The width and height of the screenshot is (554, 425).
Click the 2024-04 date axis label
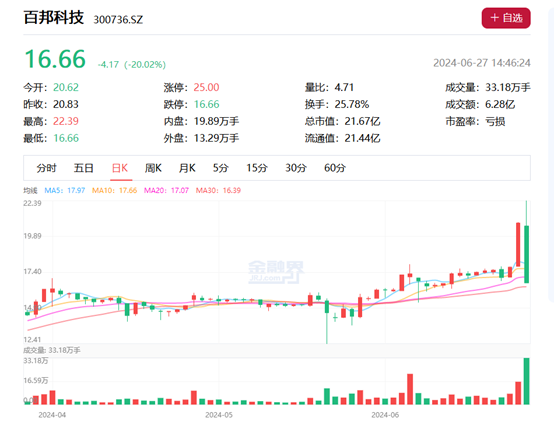pos(52,415)
